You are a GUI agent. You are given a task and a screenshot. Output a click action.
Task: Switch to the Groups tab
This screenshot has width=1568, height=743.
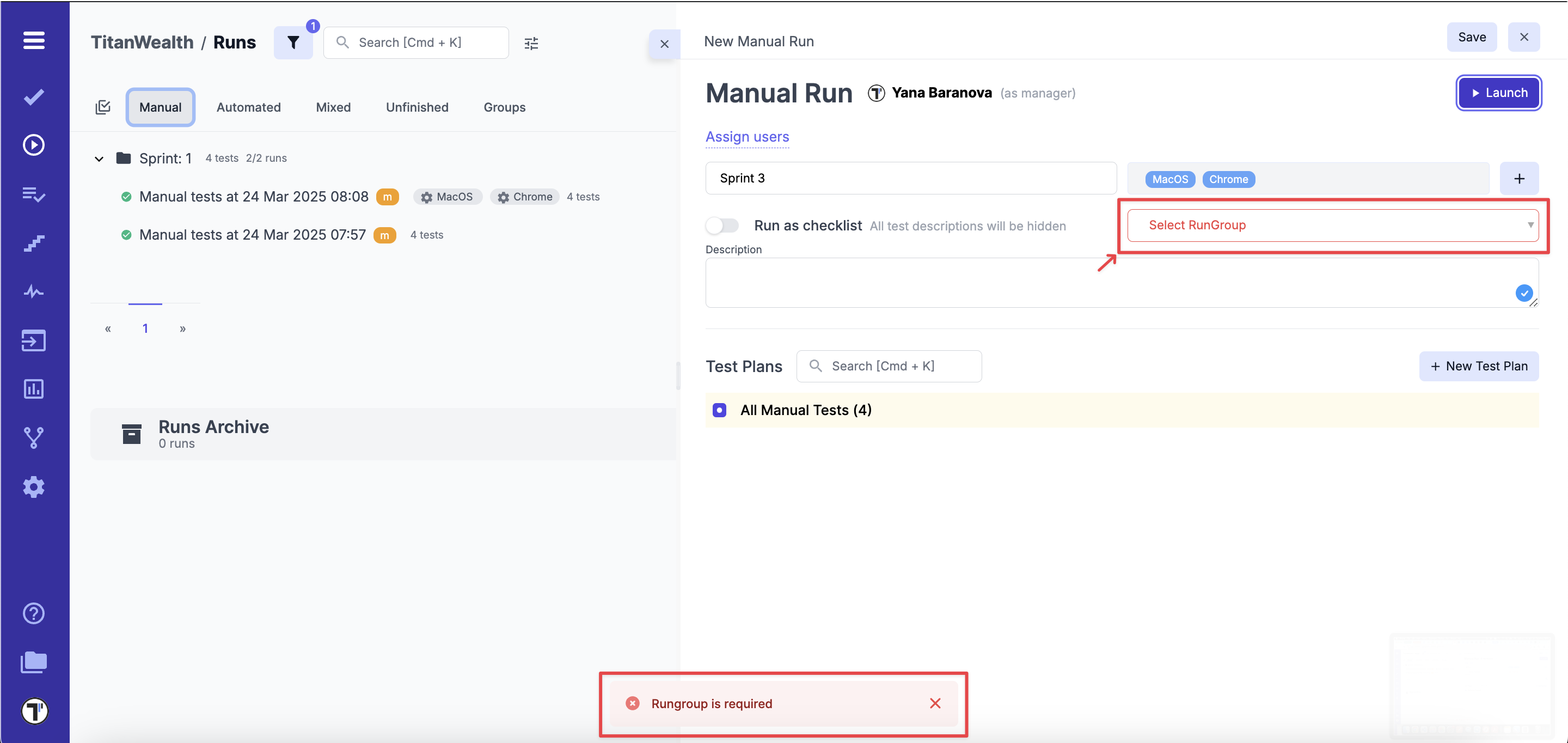point(504,107)
